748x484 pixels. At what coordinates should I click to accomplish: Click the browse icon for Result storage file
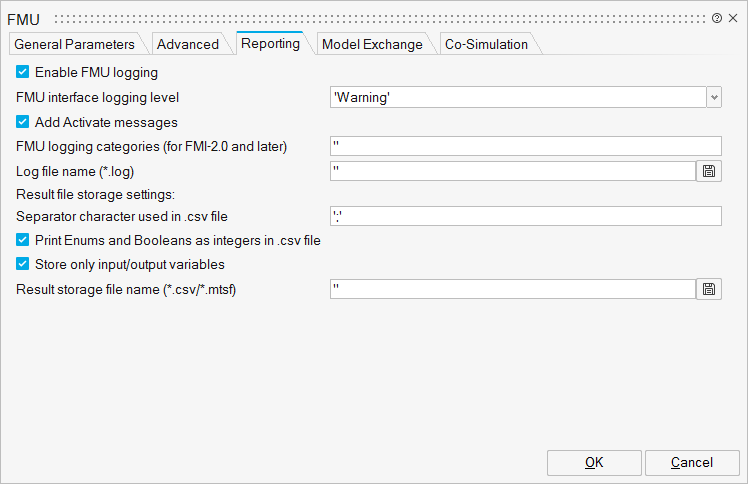709,289
